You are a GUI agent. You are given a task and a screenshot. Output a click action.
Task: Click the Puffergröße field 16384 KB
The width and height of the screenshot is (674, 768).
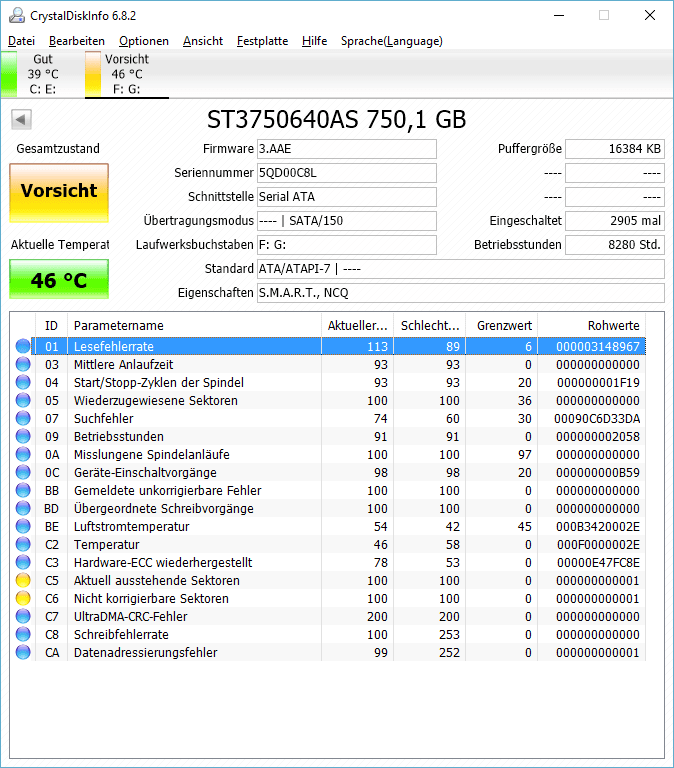pyautogui.click(x=615, y=149)
